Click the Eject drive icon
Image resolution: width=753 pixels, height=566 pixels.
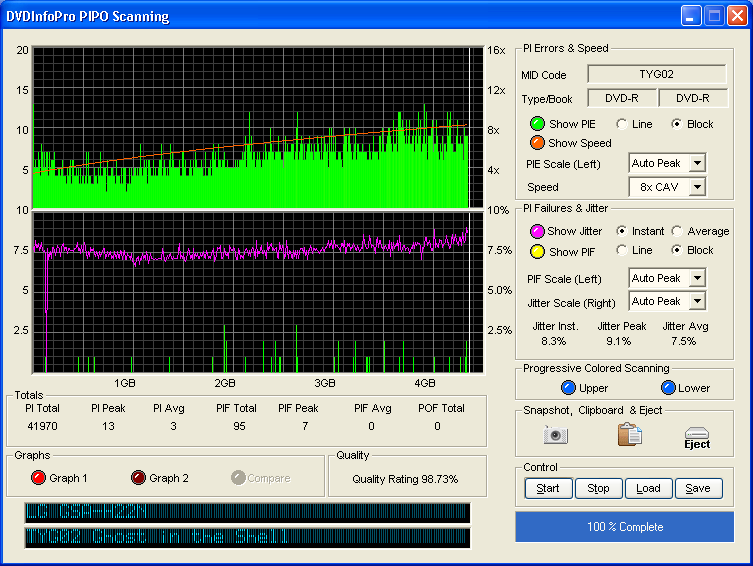697,437
